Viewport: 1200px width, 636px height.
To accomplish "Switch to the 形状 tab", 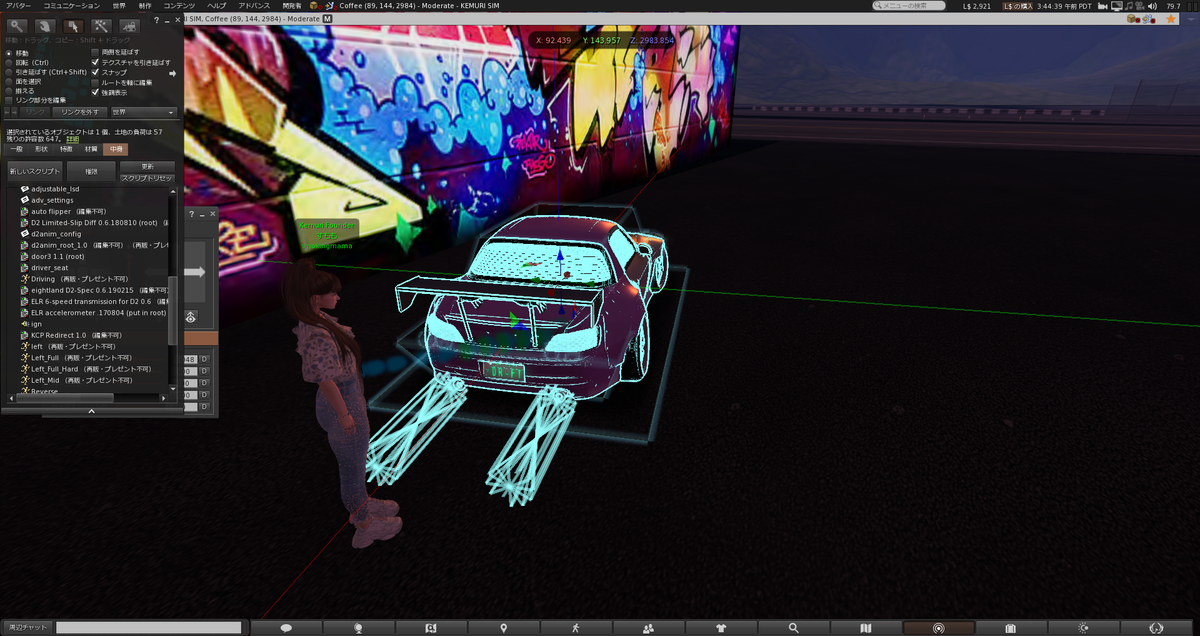I will click(x=41, y=148).
